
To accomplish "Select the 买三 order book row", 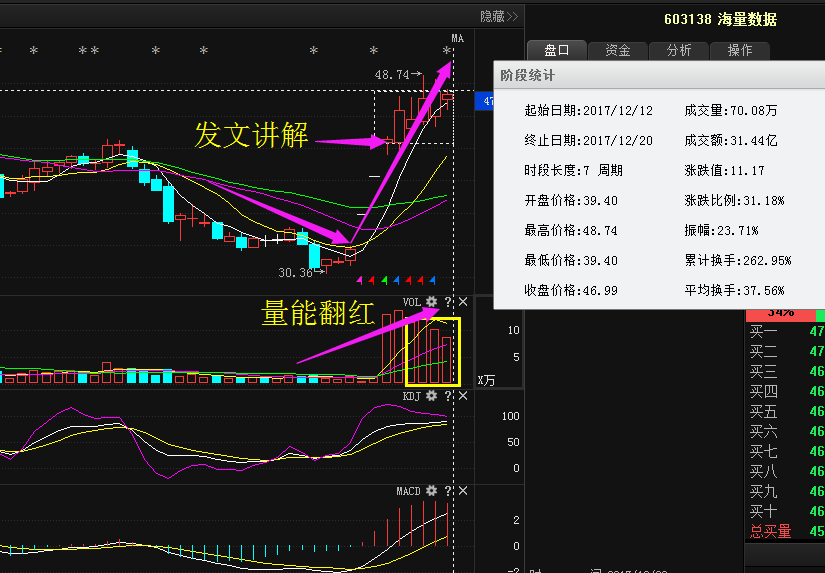I will (x=786, y=371).
